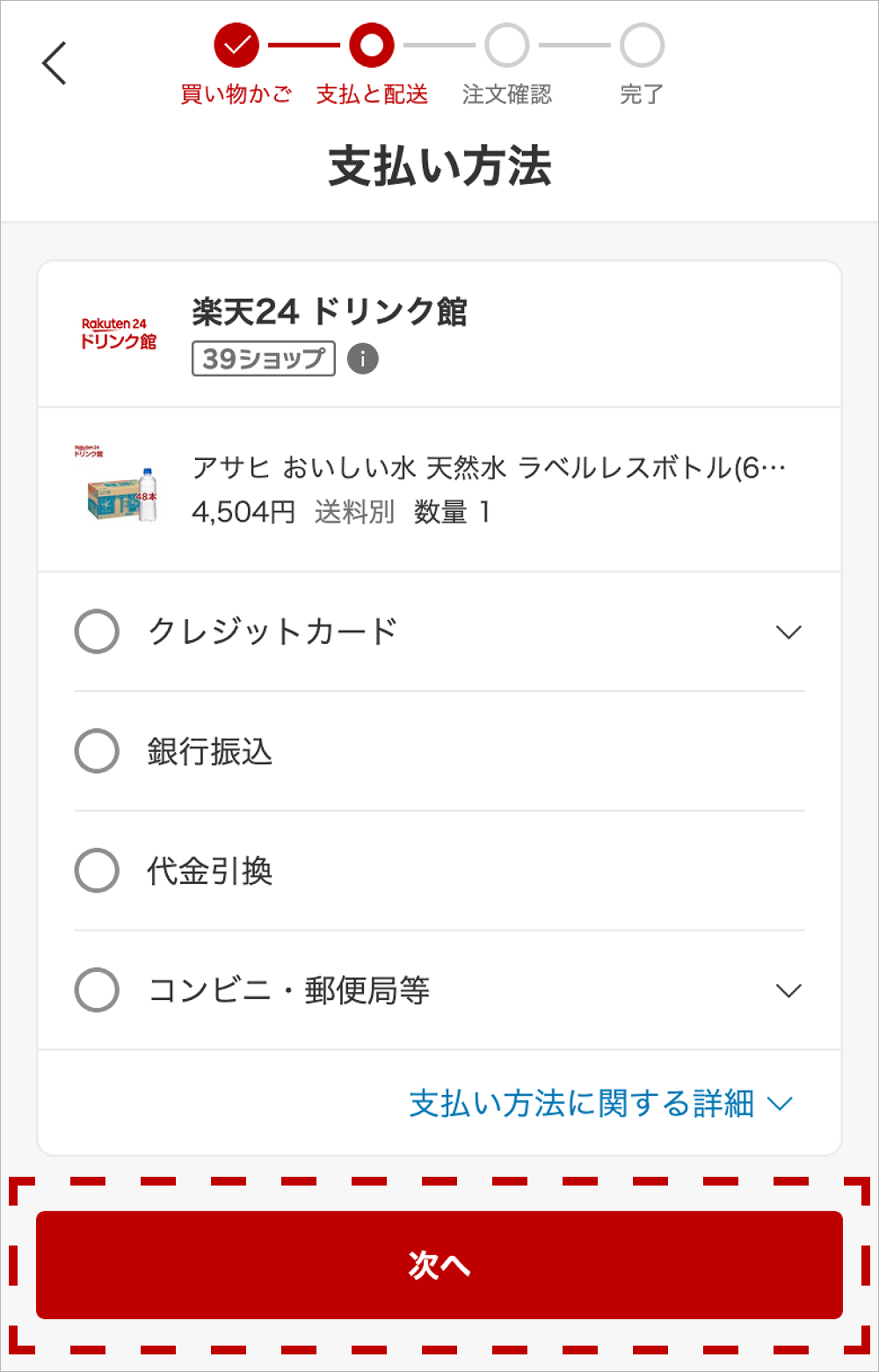Click the Rakuten24 ドリンク館 shop logo

(x=119, y=334)
